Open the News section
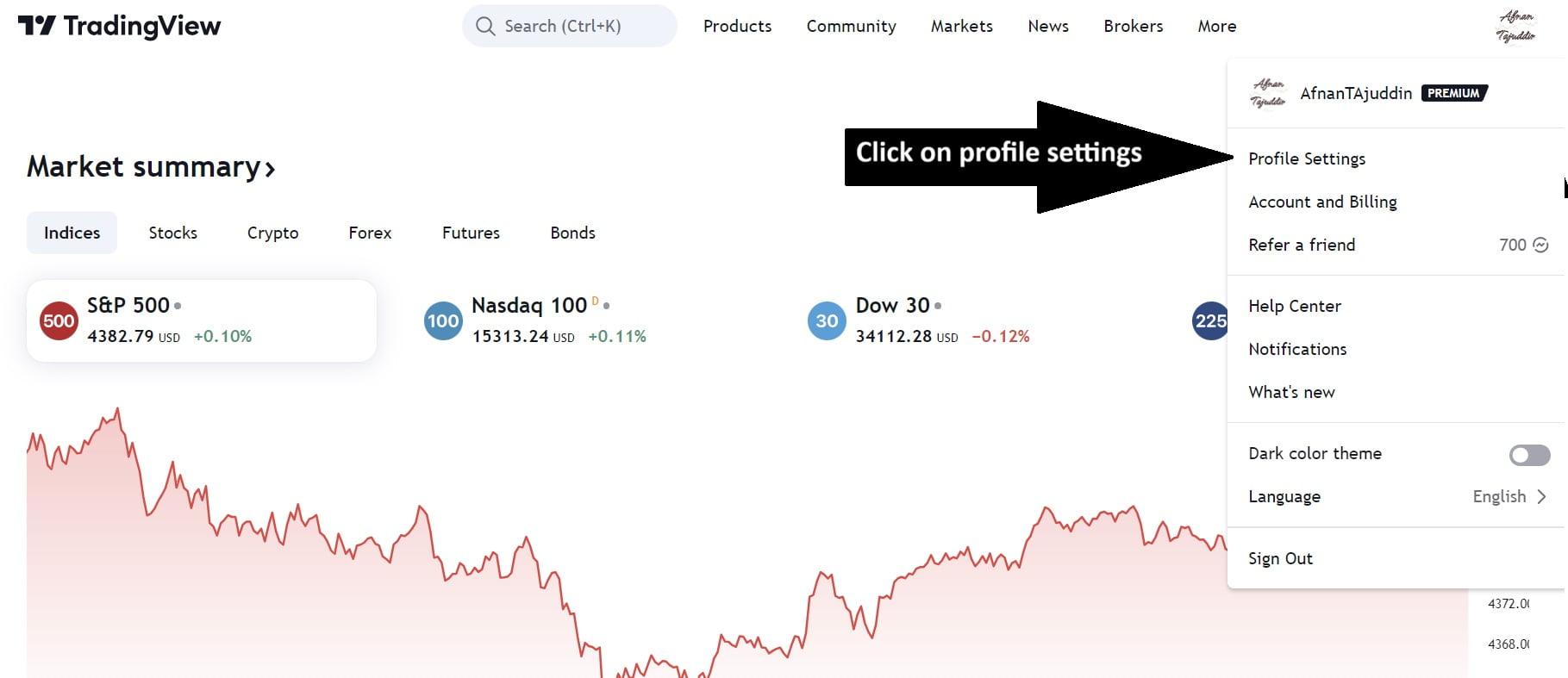Viewport: 1568px width, 678px height. tap(1047, 26)
